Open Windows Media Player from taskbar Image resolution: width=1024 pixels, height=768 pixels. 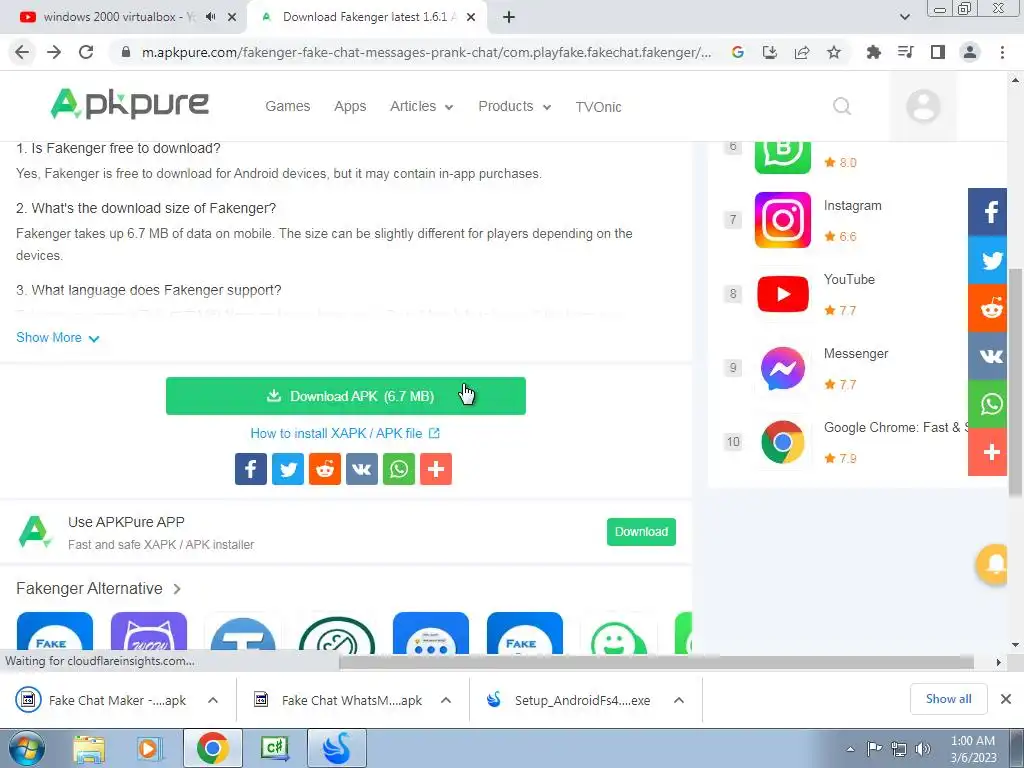click(x=150, y=748)
